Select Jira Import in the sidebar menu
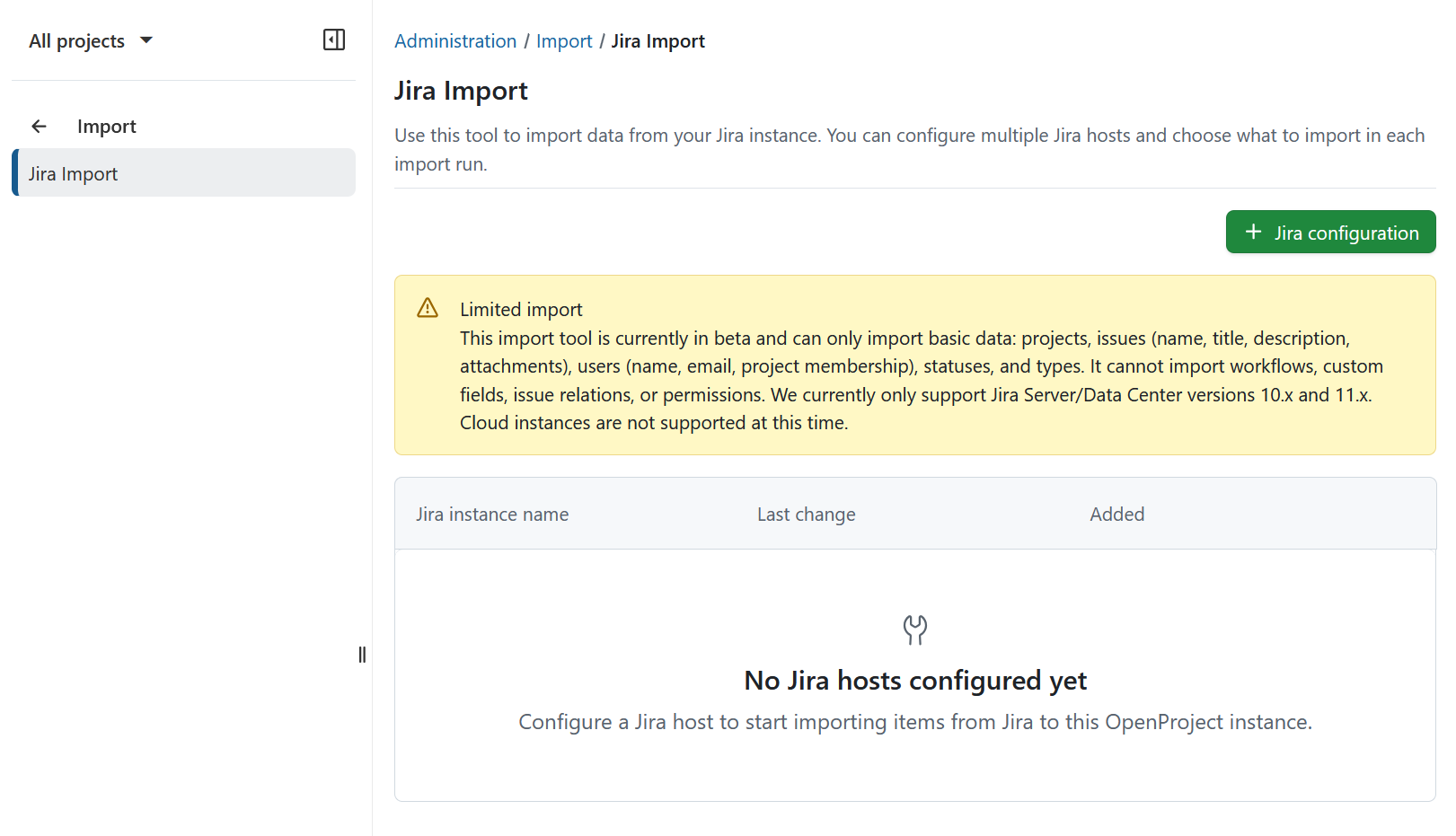This screenshot has height=836, width=1456. (73, 172)
